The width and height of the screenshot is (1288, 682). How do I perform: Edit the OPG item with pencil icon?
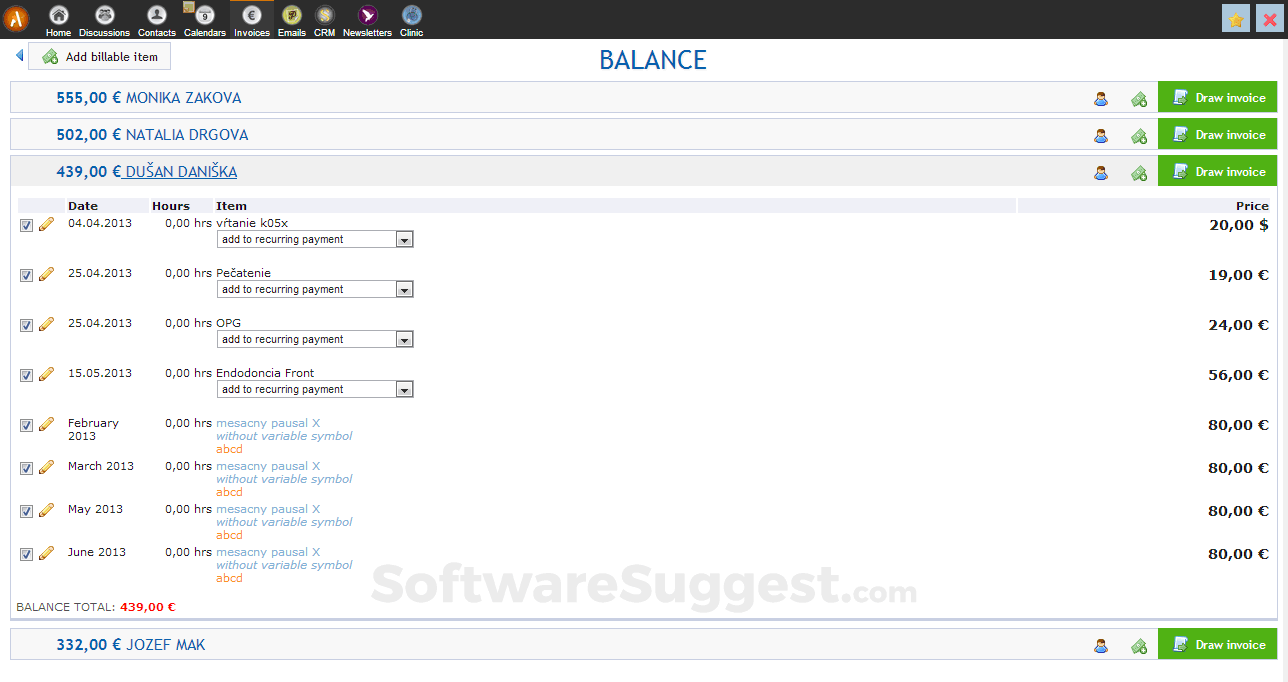(x=46, y=324)
